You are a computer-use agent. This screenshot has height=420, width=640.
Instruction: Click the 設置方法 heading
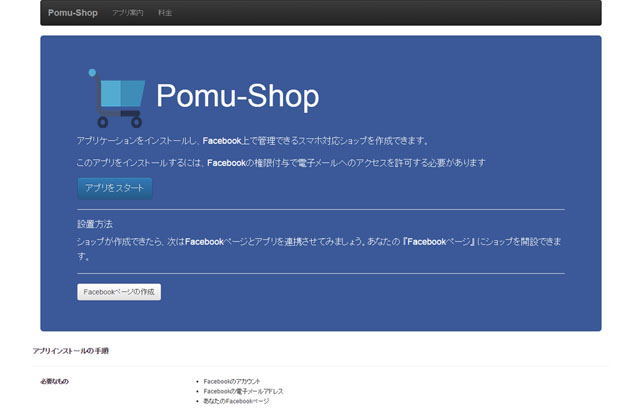pyautogui.click(x=95, y=224)
